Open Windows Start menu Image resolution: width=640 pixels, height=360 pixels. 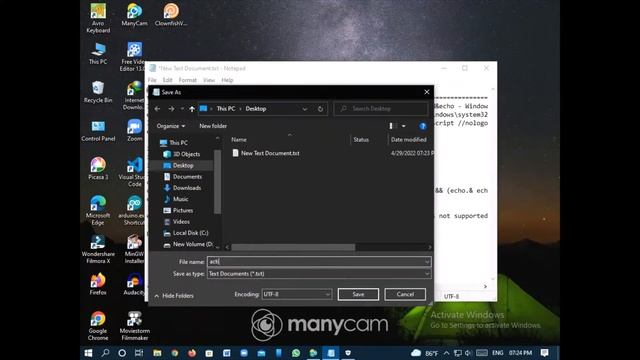coord(88,353)
